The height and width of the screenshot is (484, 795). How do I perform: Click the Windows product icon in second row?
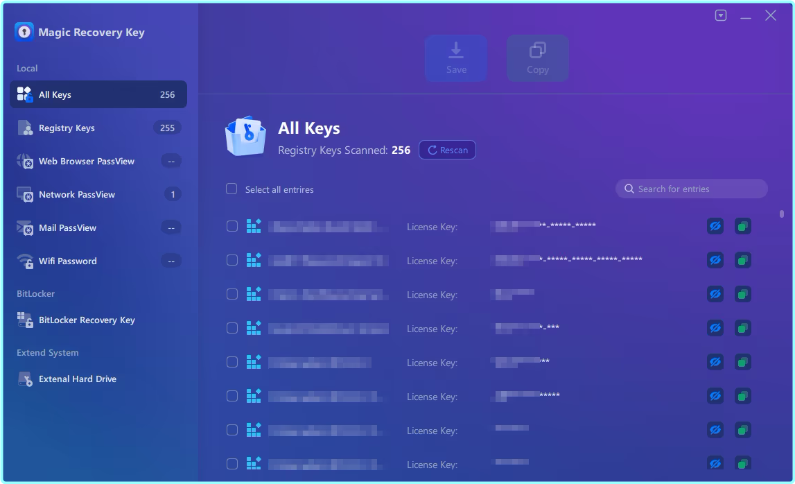tap(254, 260)
